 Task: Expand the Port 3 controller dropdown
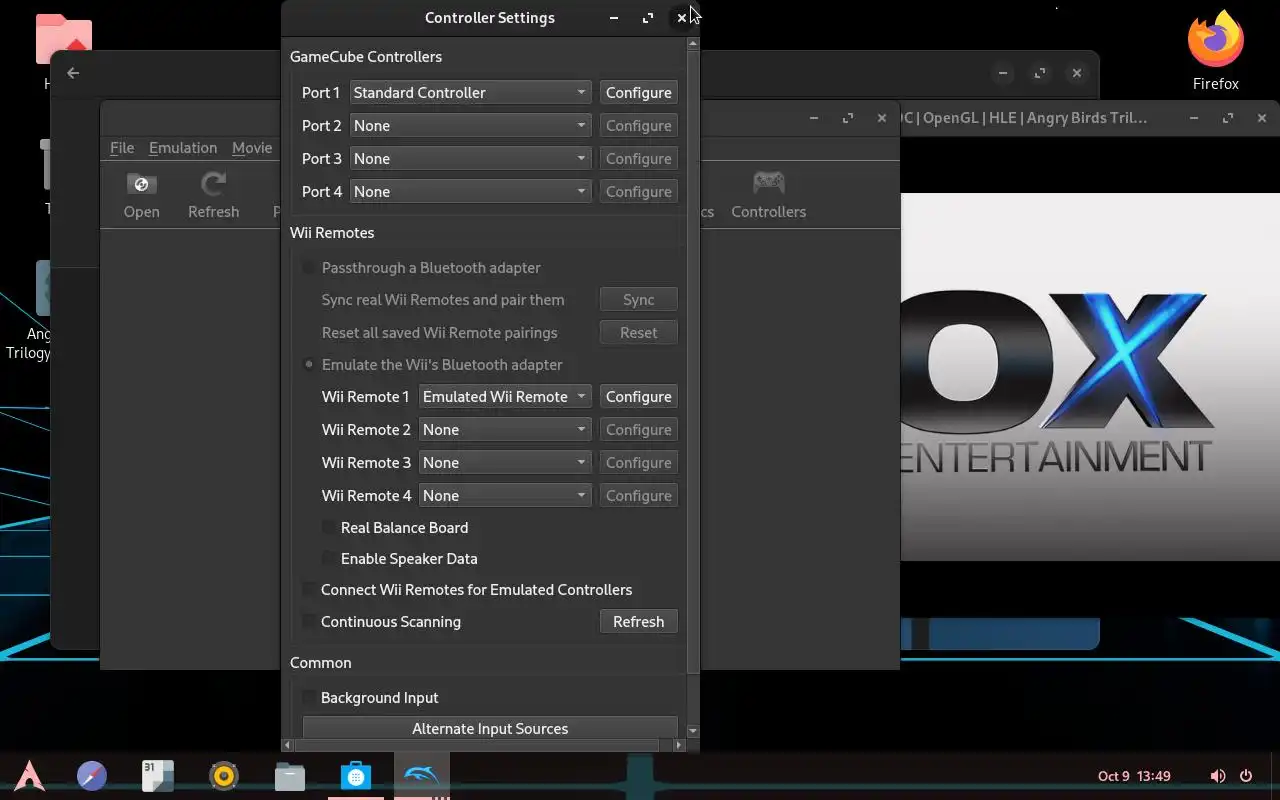(470, 159)
